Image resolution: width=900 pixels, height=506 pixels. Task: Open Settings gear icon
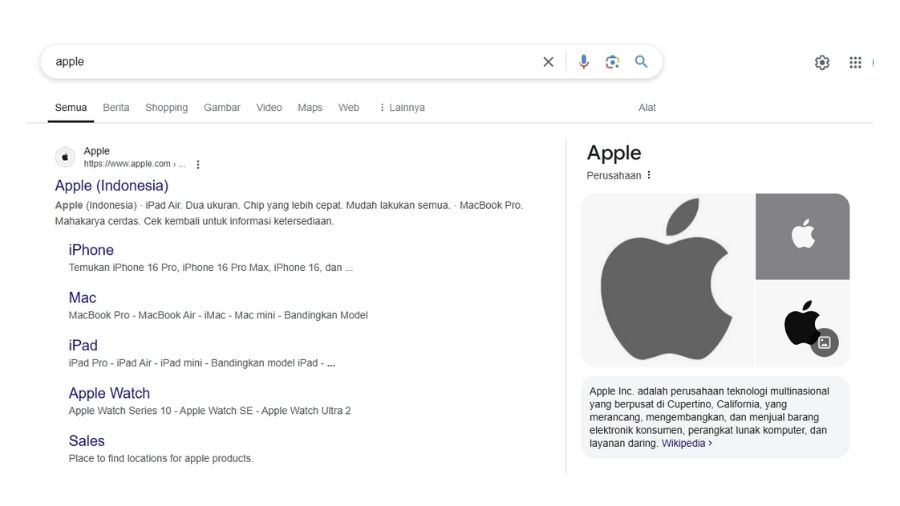[x=822, y=63]
